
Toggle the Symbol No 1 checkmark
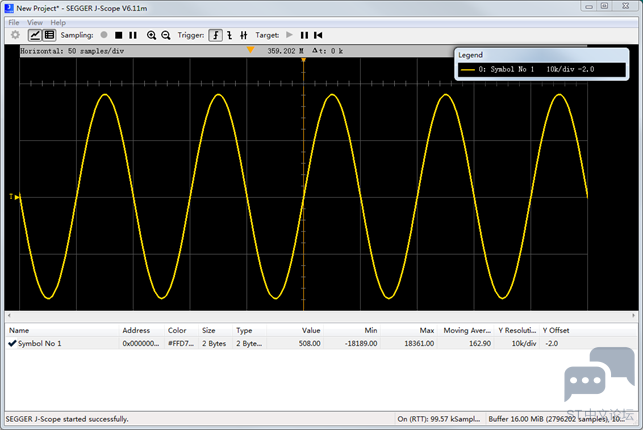(12, 343)
